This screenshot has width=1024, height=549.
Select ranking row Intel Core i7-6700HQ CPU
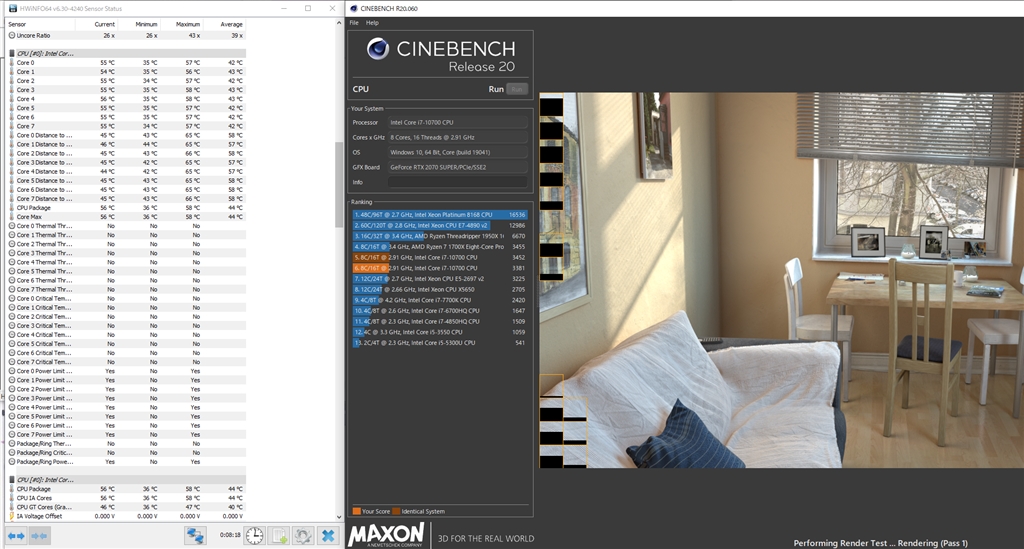click(x=440, y=311)
